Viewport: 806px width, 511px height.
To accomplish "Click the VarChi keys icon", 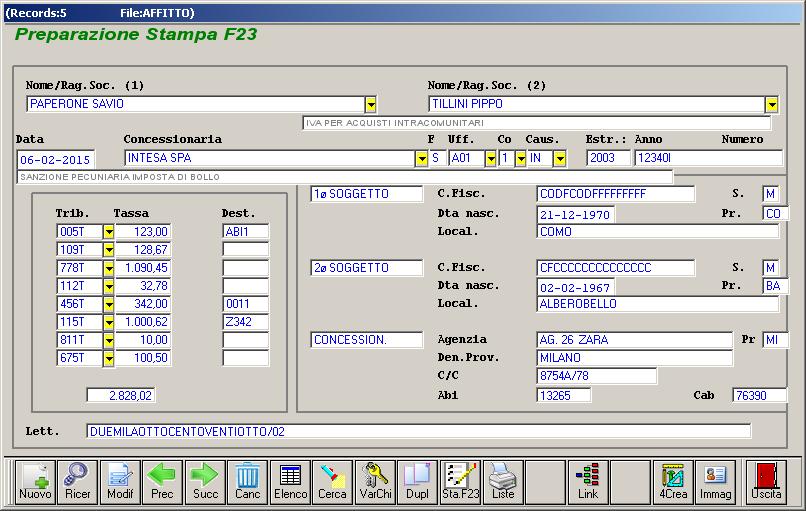I will [375, 482].
